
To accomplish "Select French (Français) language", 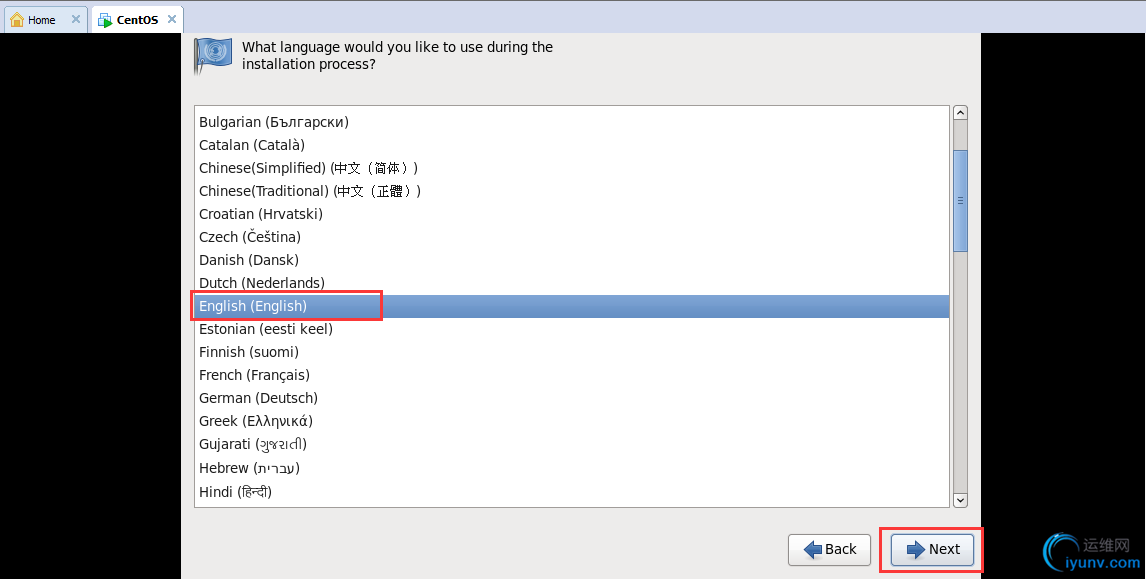I will point(254,375).
